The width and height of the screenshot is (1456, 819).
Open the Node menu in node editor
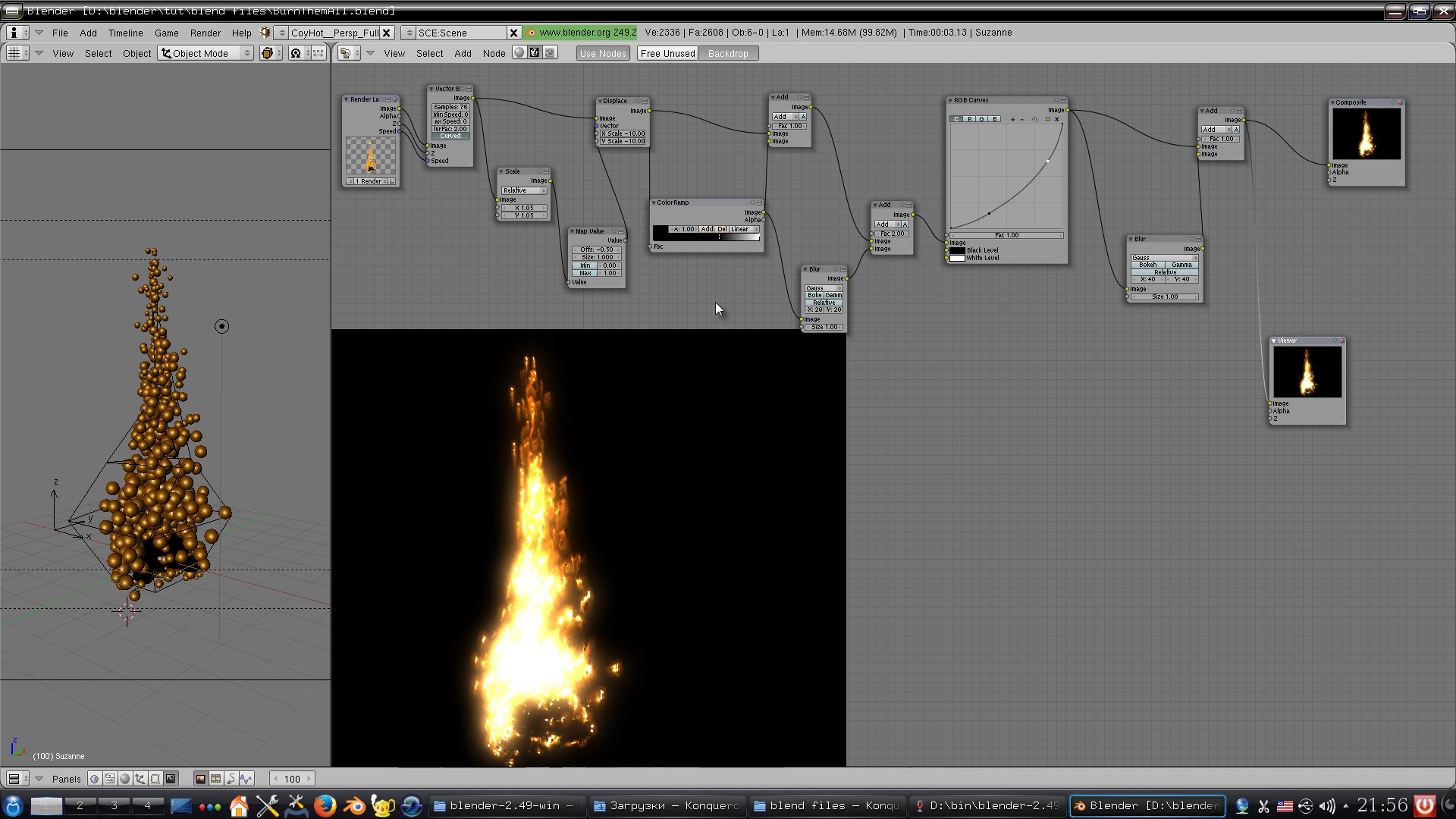coord(494,53)
